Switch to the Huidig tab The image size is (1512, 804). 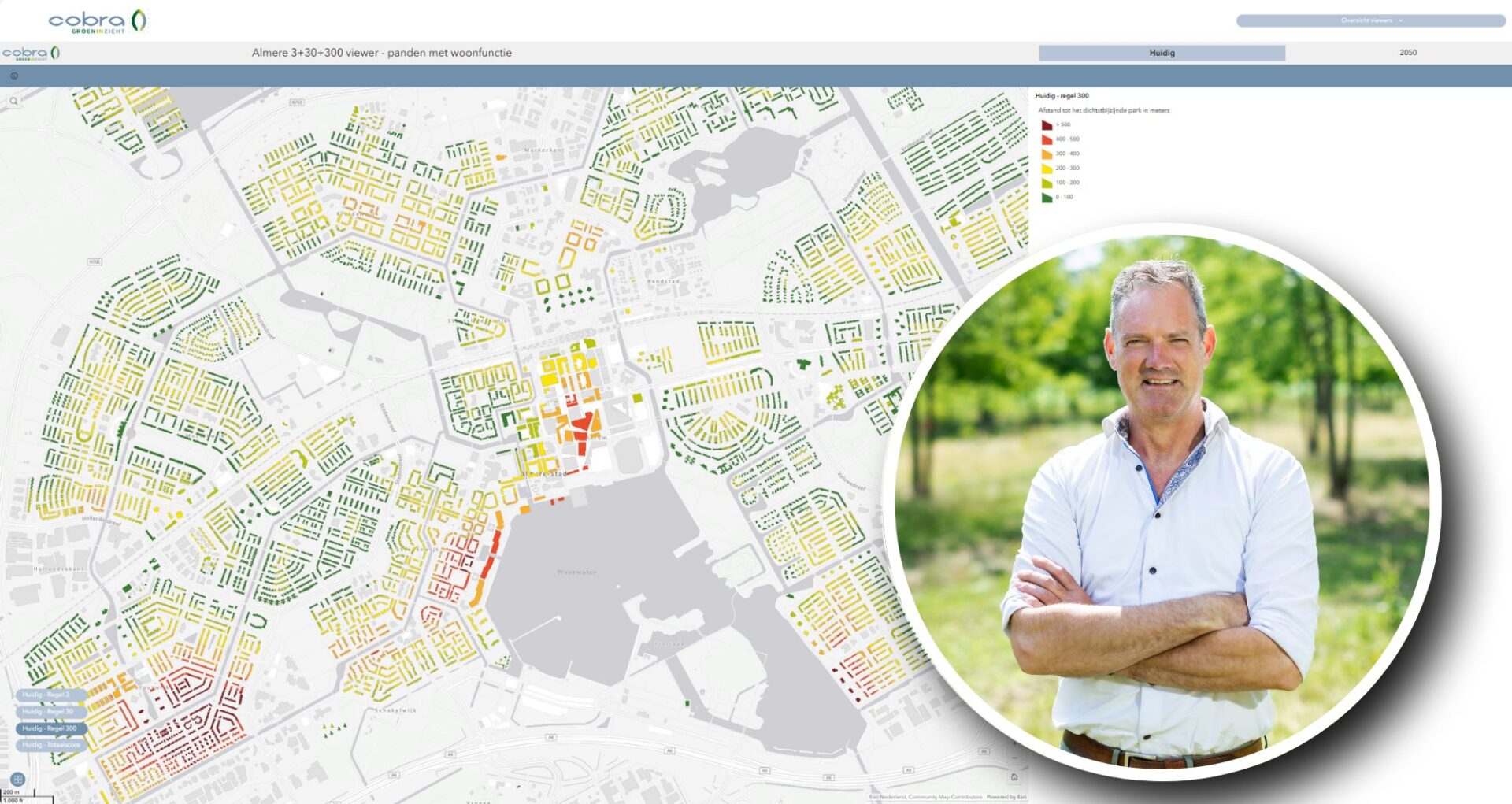point(1162,53)
